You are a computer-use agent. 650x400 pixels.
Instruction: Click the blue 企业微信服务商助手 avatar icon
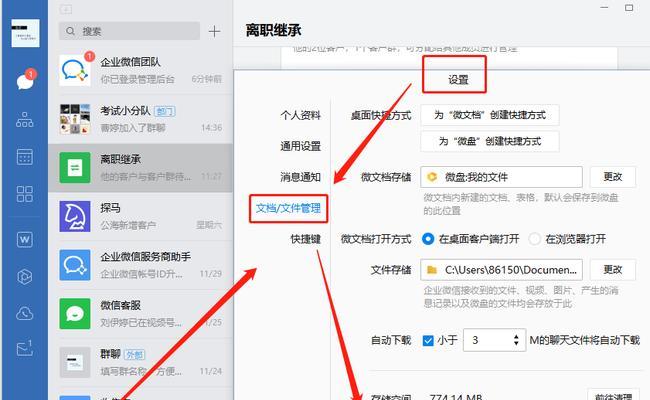pyautogui.click(x=75, y=265)
